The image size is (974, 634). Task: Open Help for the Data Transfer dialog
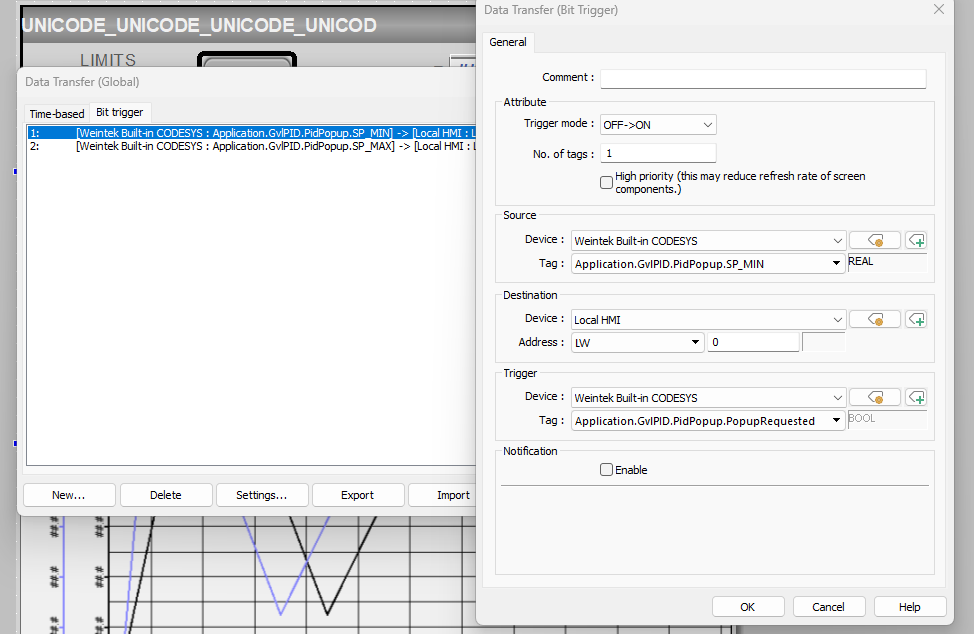tap(910, 607)
